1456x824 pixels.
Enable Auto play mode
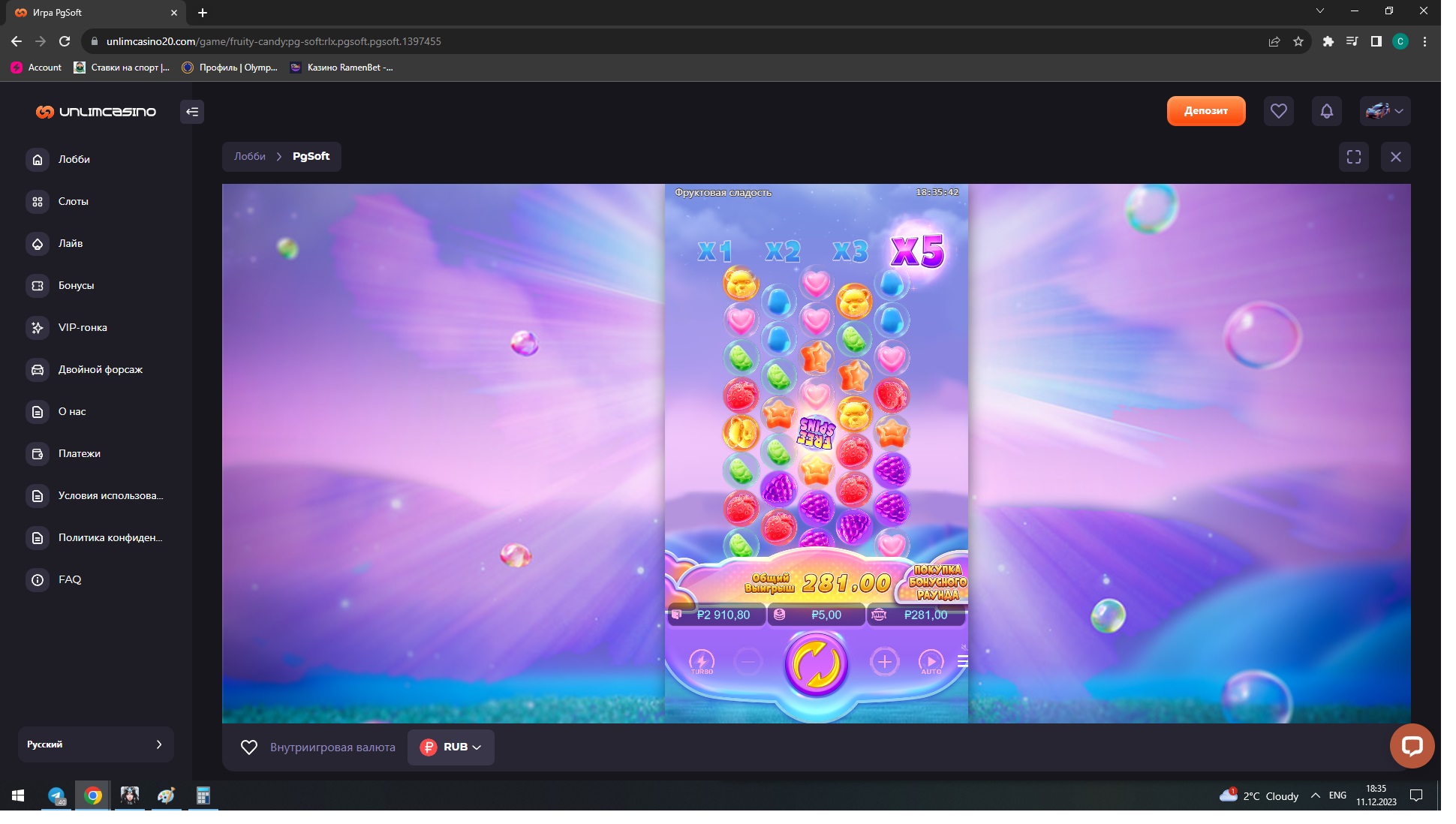[x=931, y=662]
